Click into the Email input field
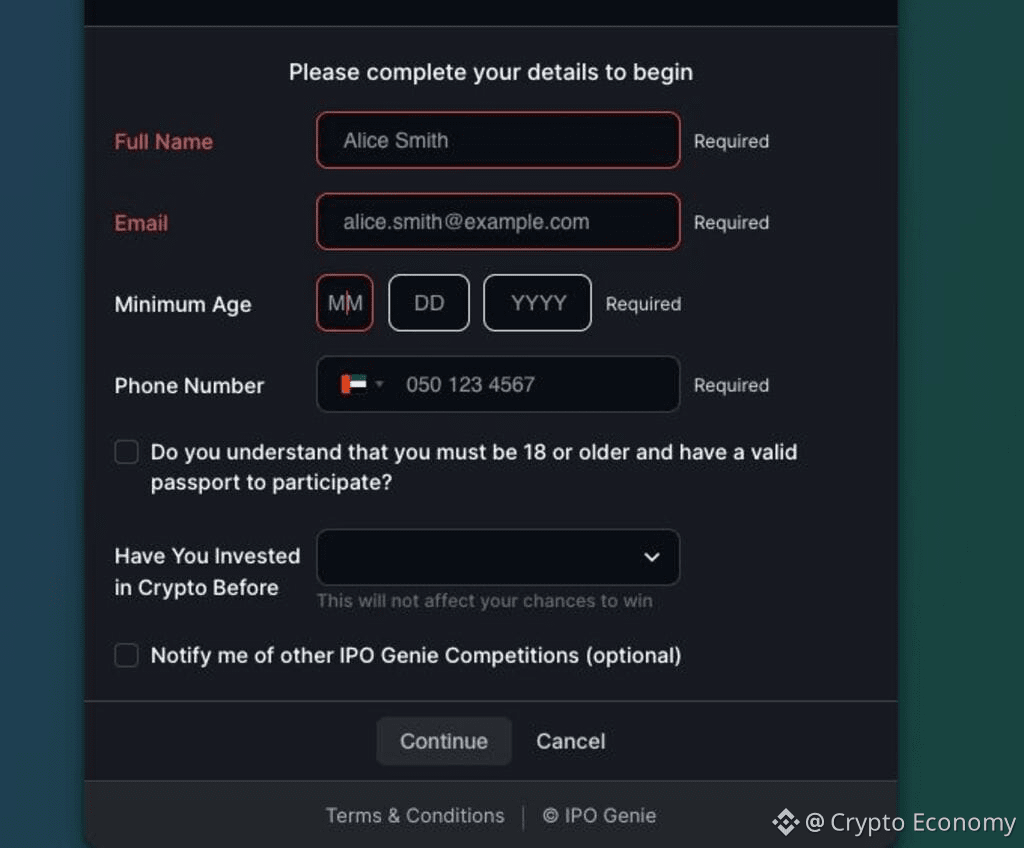Screen dimensions: 1024x848 click(498, 222)
